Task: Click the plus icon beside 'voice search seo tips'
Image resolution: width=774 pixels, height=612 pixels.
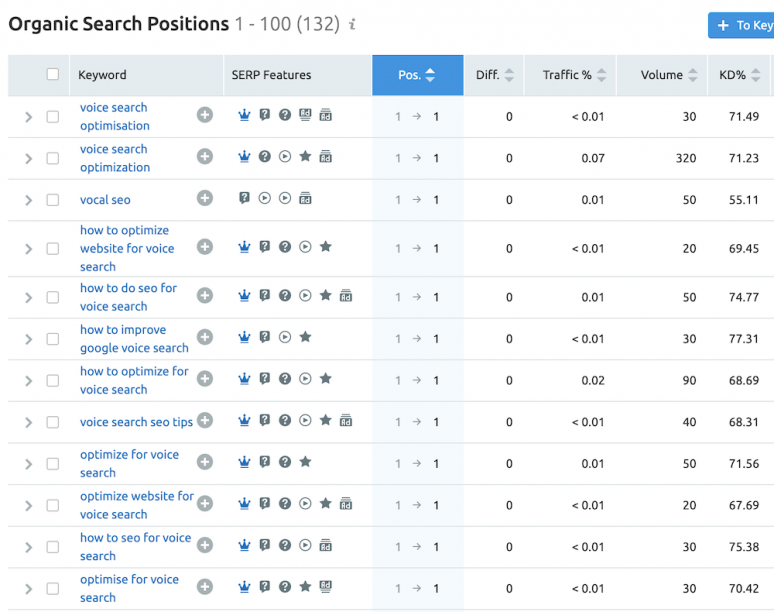Action: pos(205,421)
